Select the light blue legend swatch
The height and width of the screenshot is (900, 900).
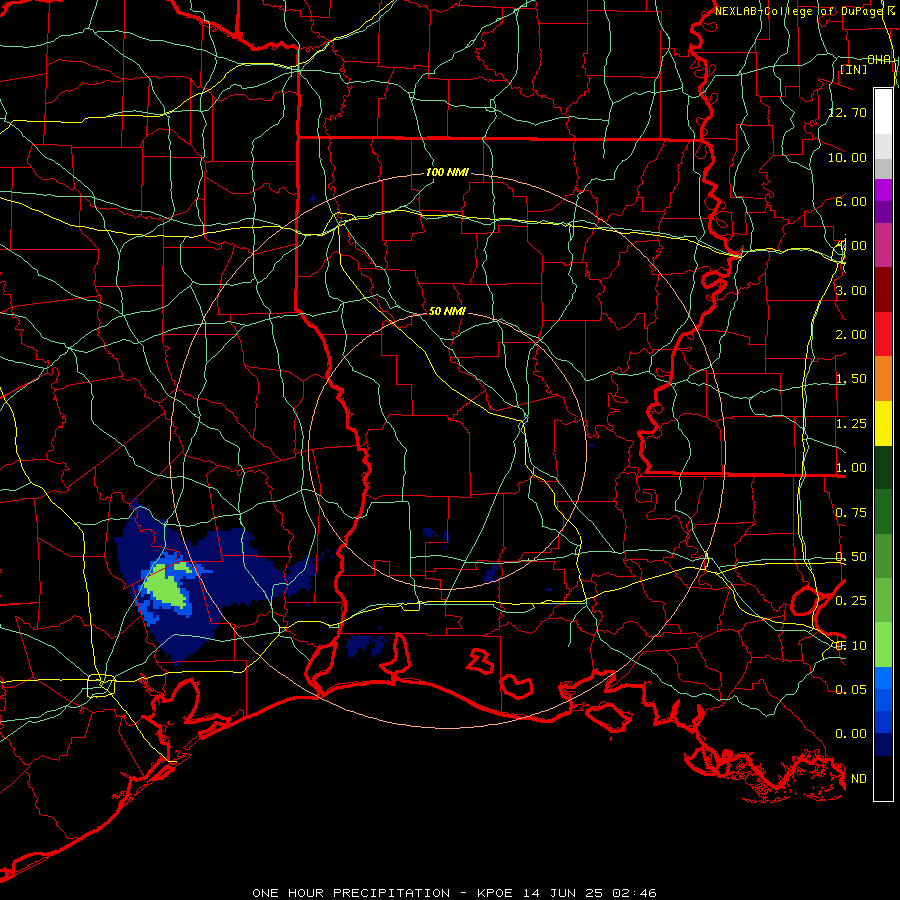pos(883,678)
